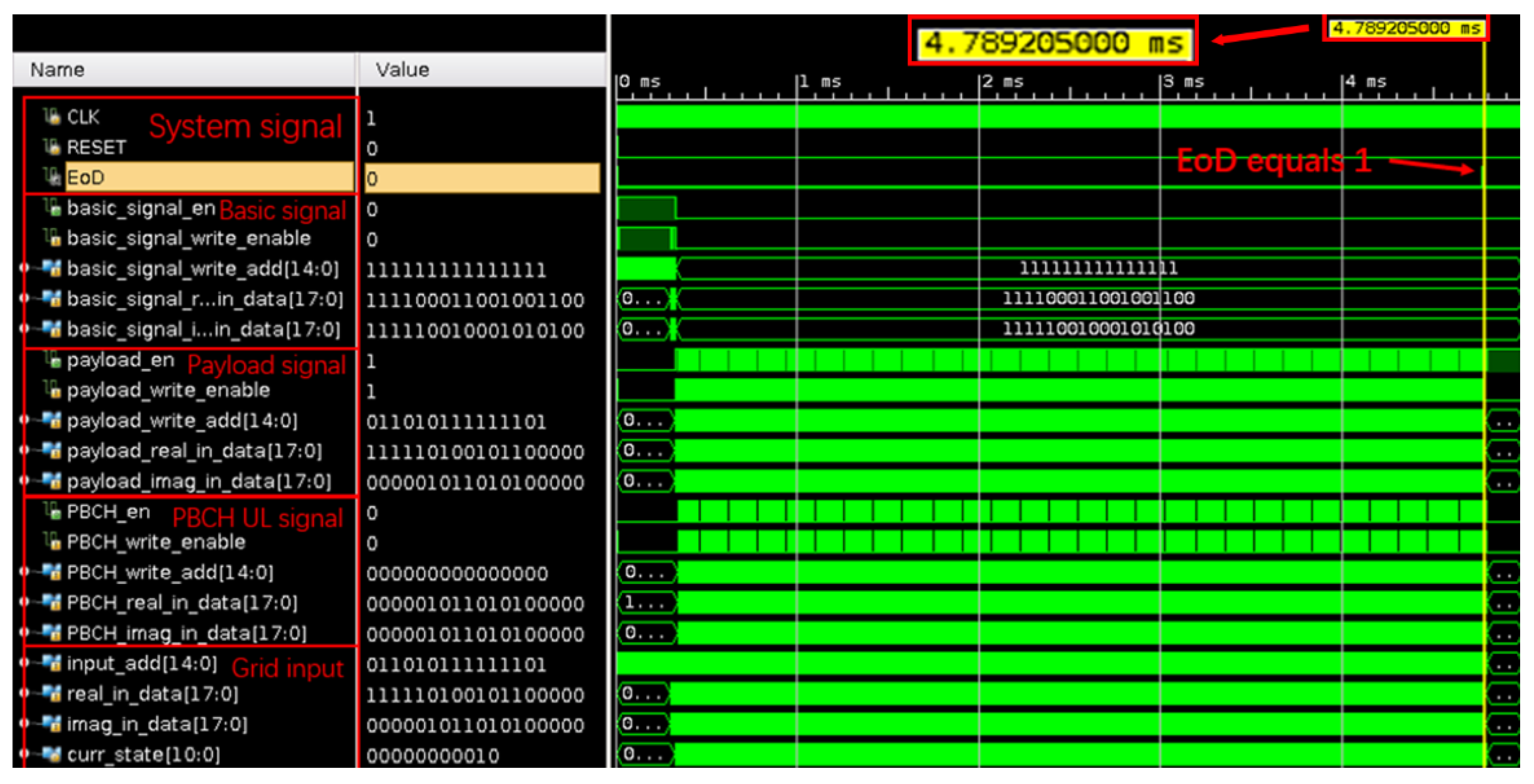1534x784 pixels.
Task: Click the EoD signal icon
Action: coord(52,177)
